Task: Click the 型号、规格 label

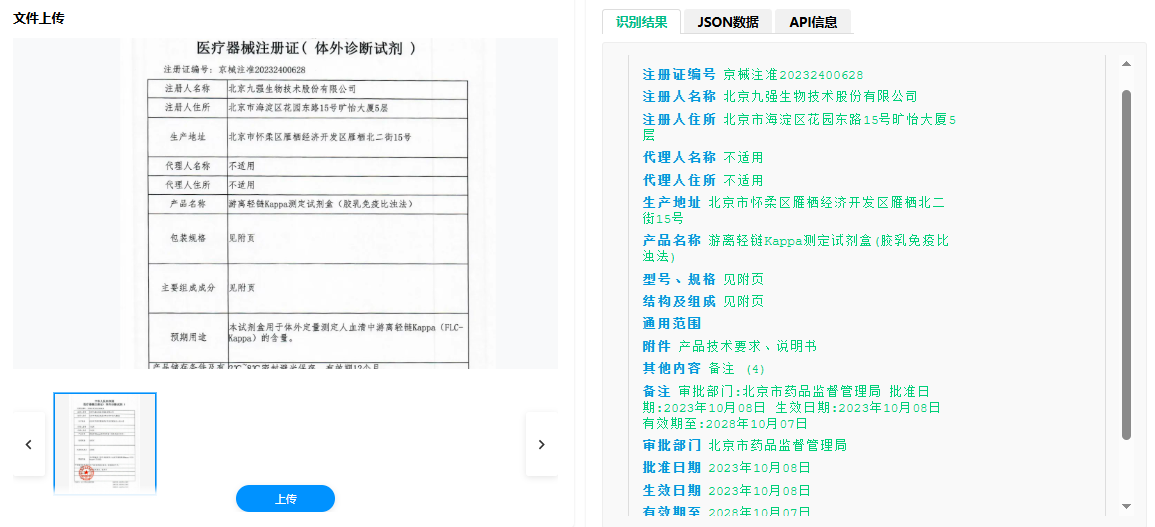Action: pos(679,279)
